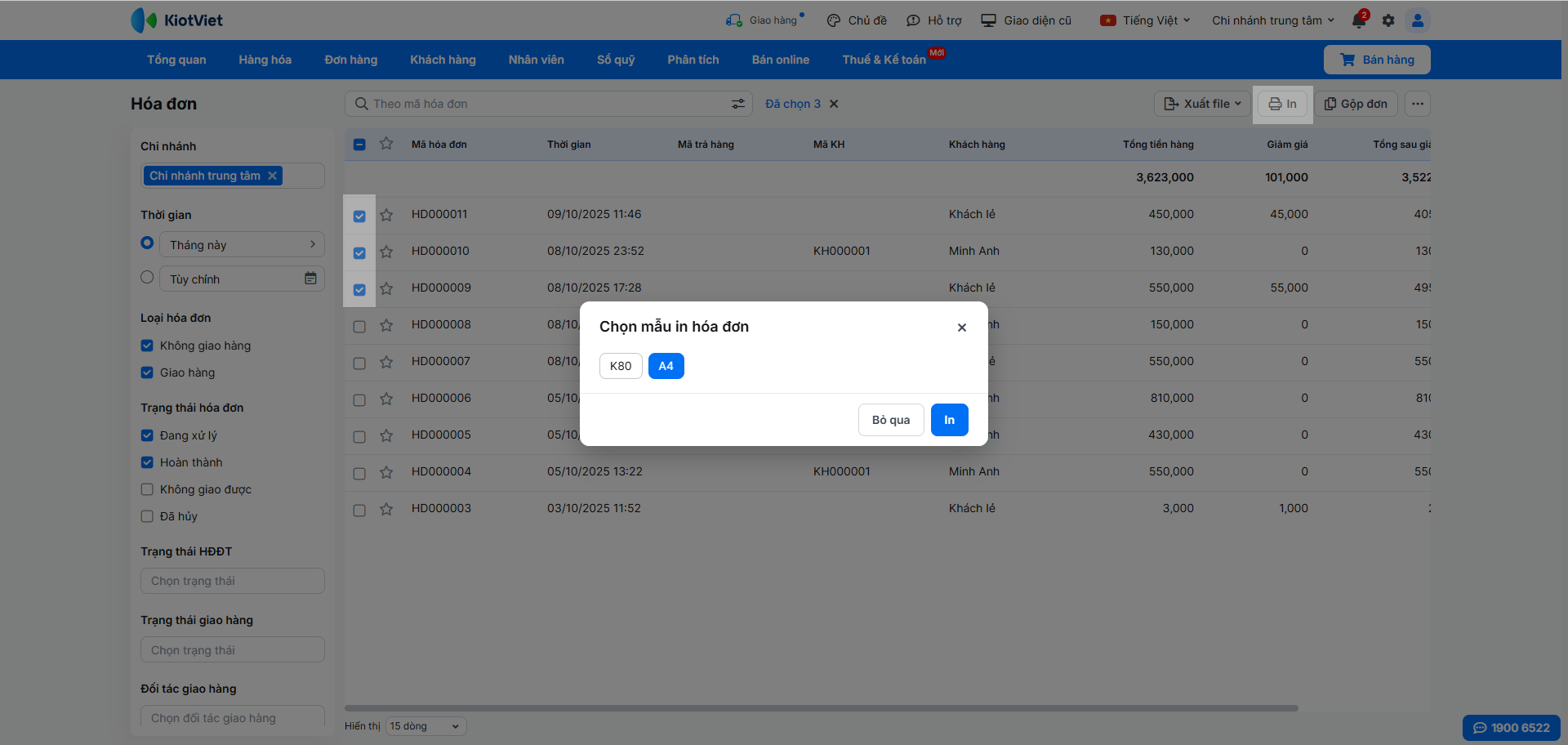
Task: Open Chi nhánh trung tâm branch dropdown in header
Action: coord(1272,20)
